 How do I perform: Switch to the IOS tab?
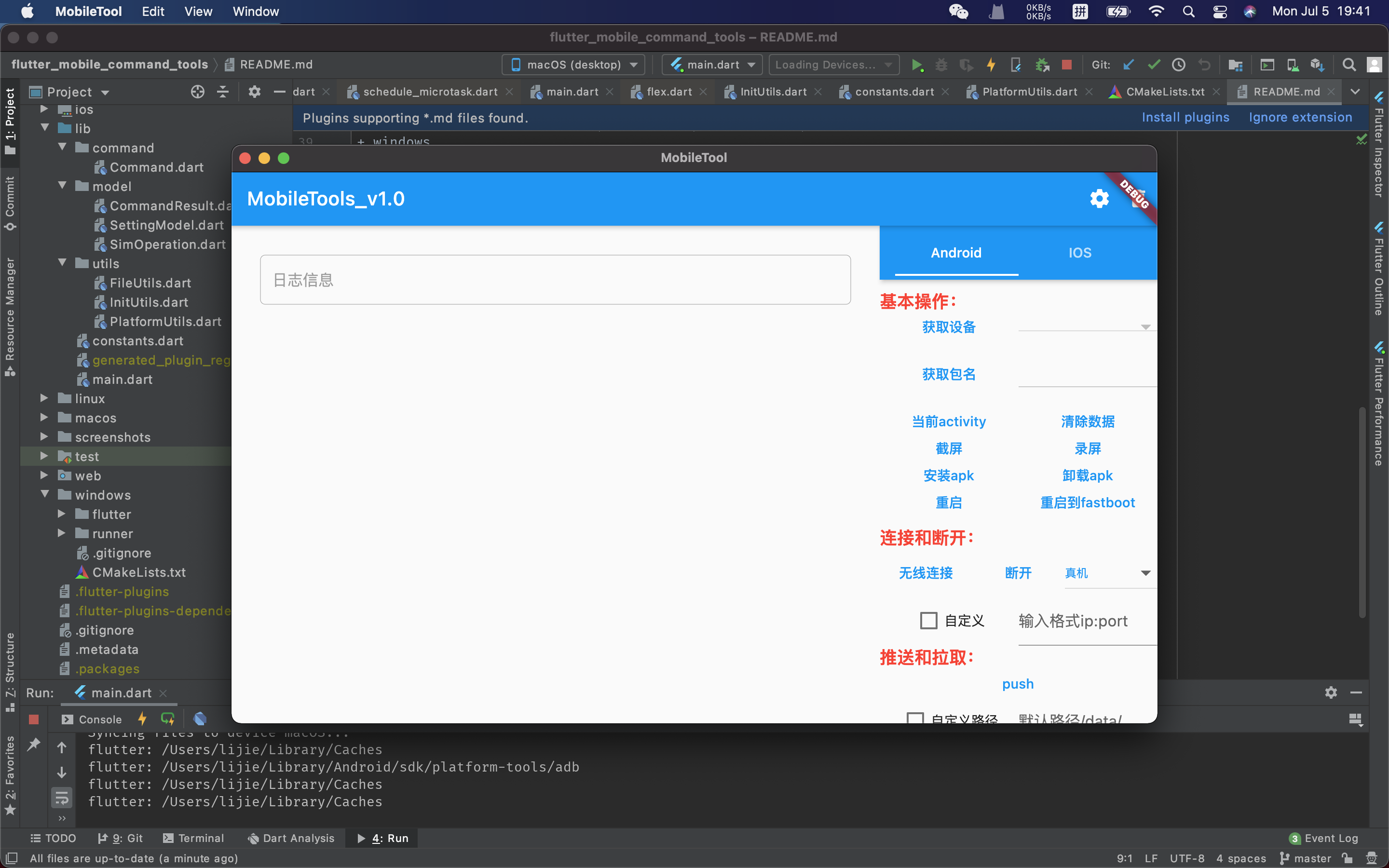pyautogui.click(x=1078, y=252)
